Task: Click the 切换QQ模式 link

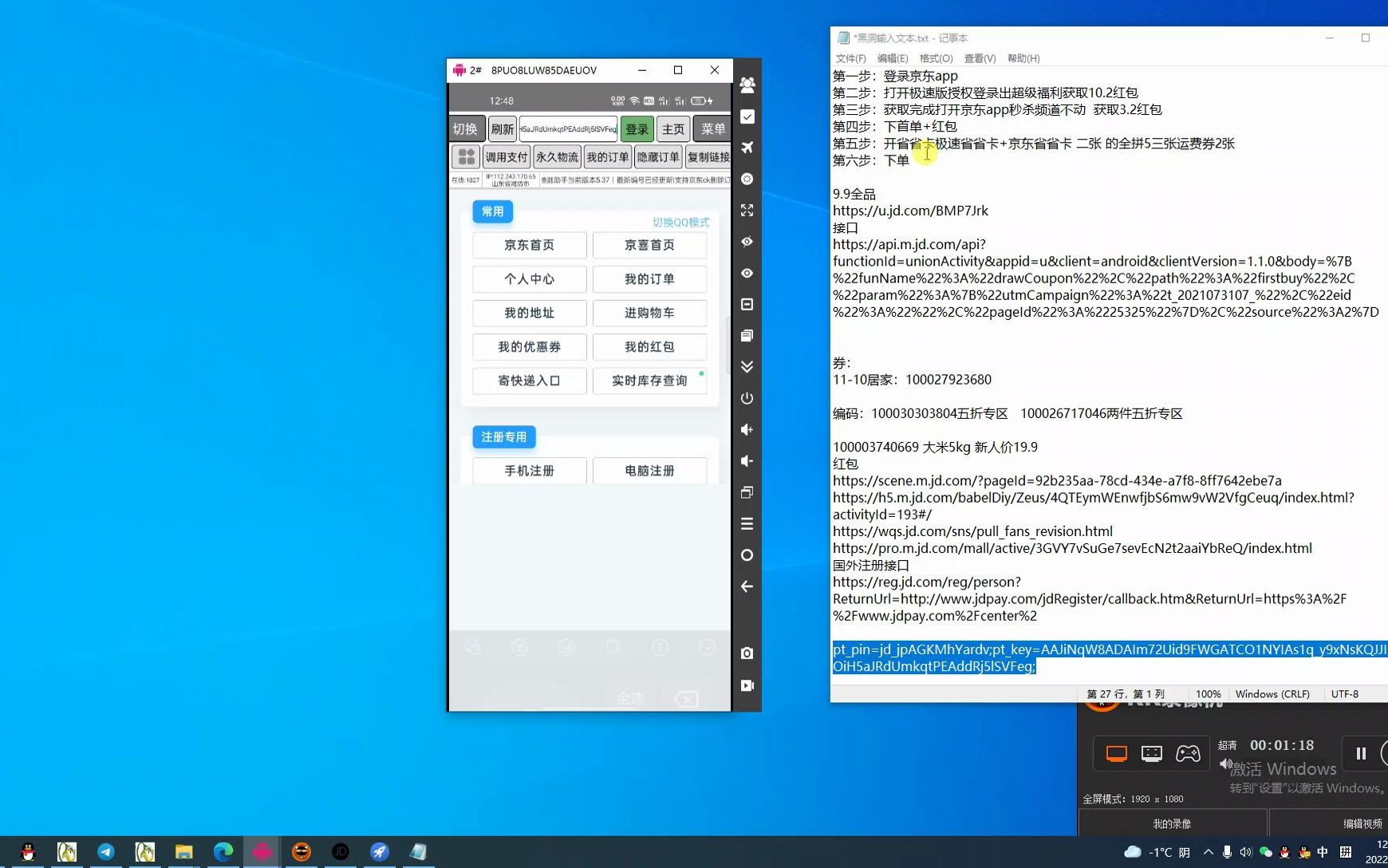Action: pos(680,223)
